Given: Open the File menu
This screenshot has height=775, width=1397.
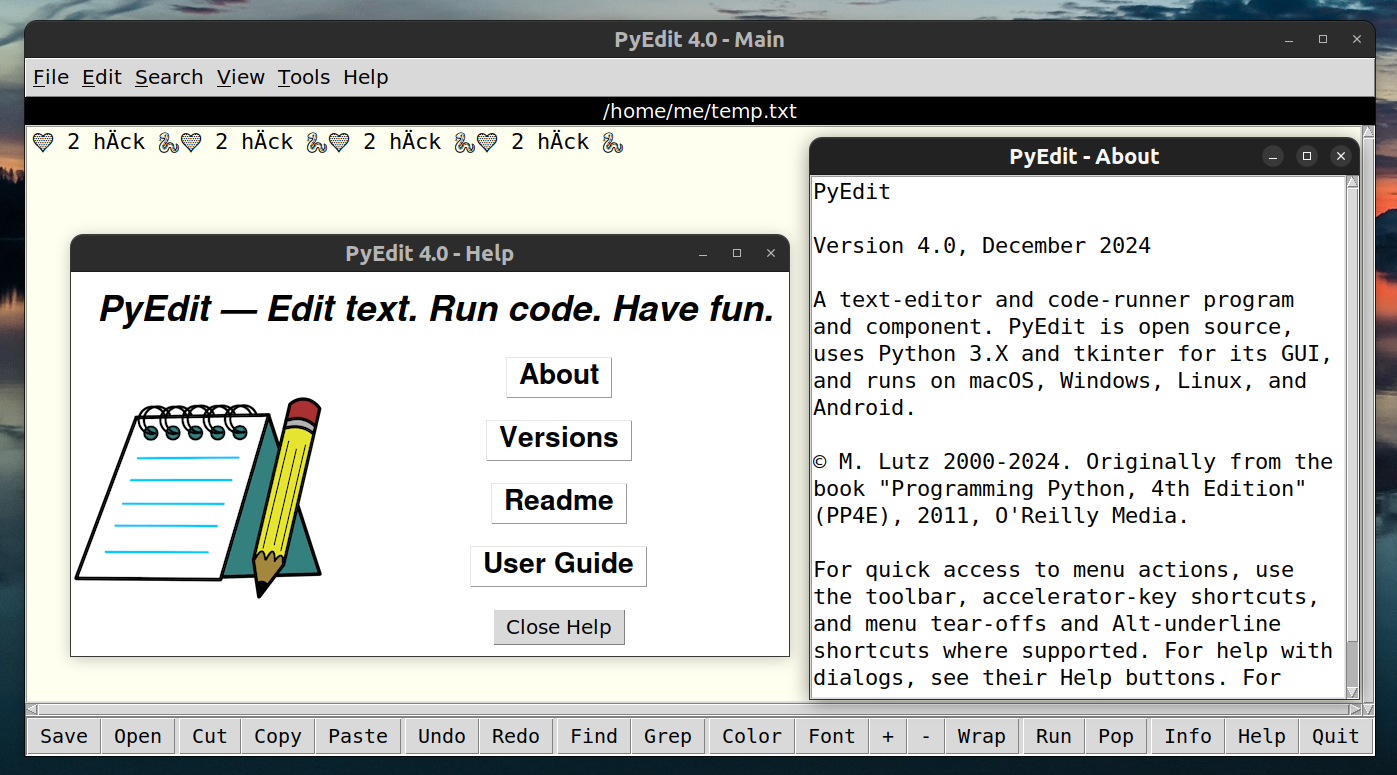Looking at the screenshot, I should coord(51,77).
